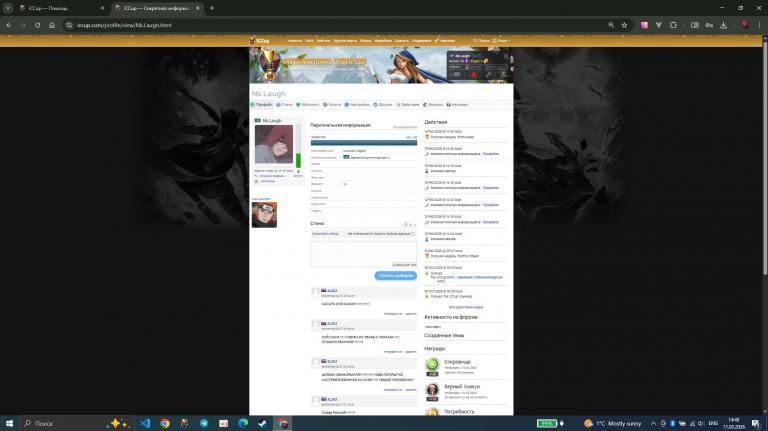Select the 'Друзья' profile tab
This screenshot has height=431, width=768.
pos(383,104)
